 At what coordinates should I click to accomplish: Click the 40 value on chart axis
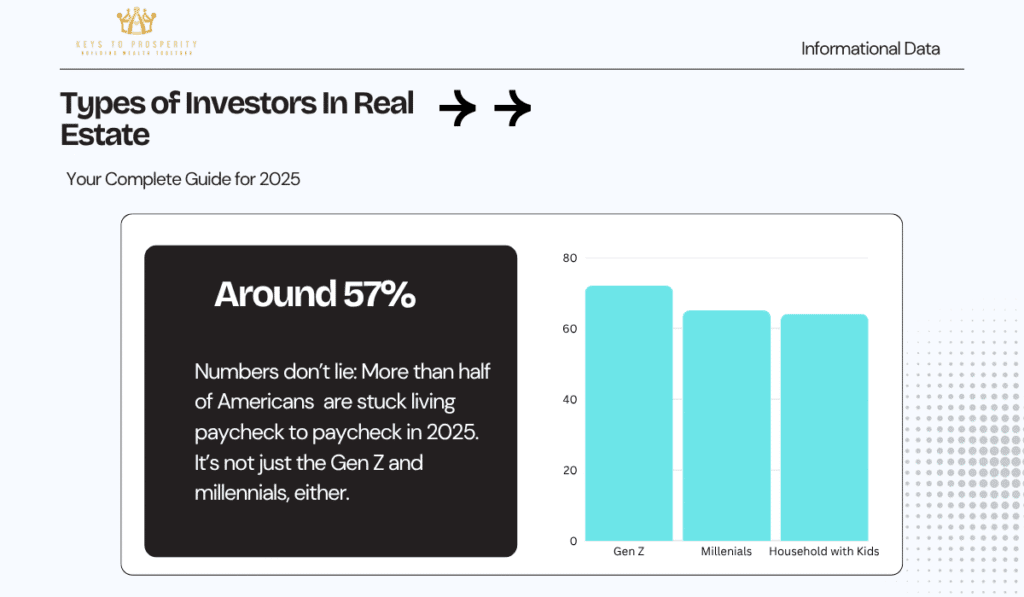tap(569, 399)
